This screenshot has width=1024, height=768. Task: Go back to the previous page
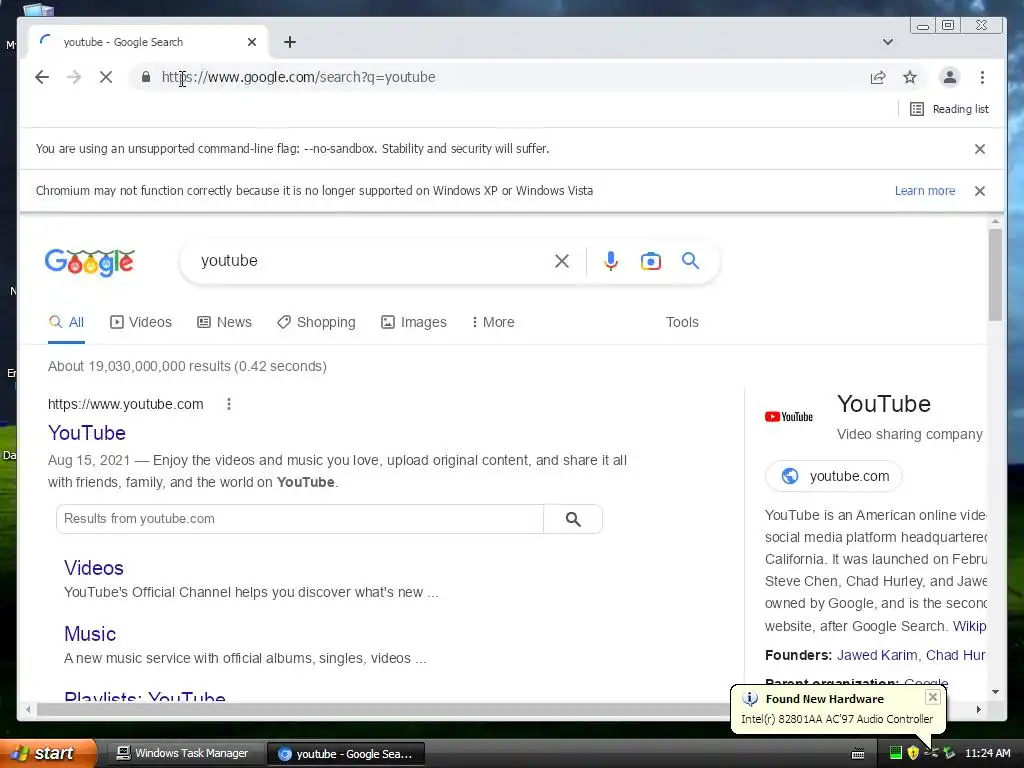tap(42, 77)
